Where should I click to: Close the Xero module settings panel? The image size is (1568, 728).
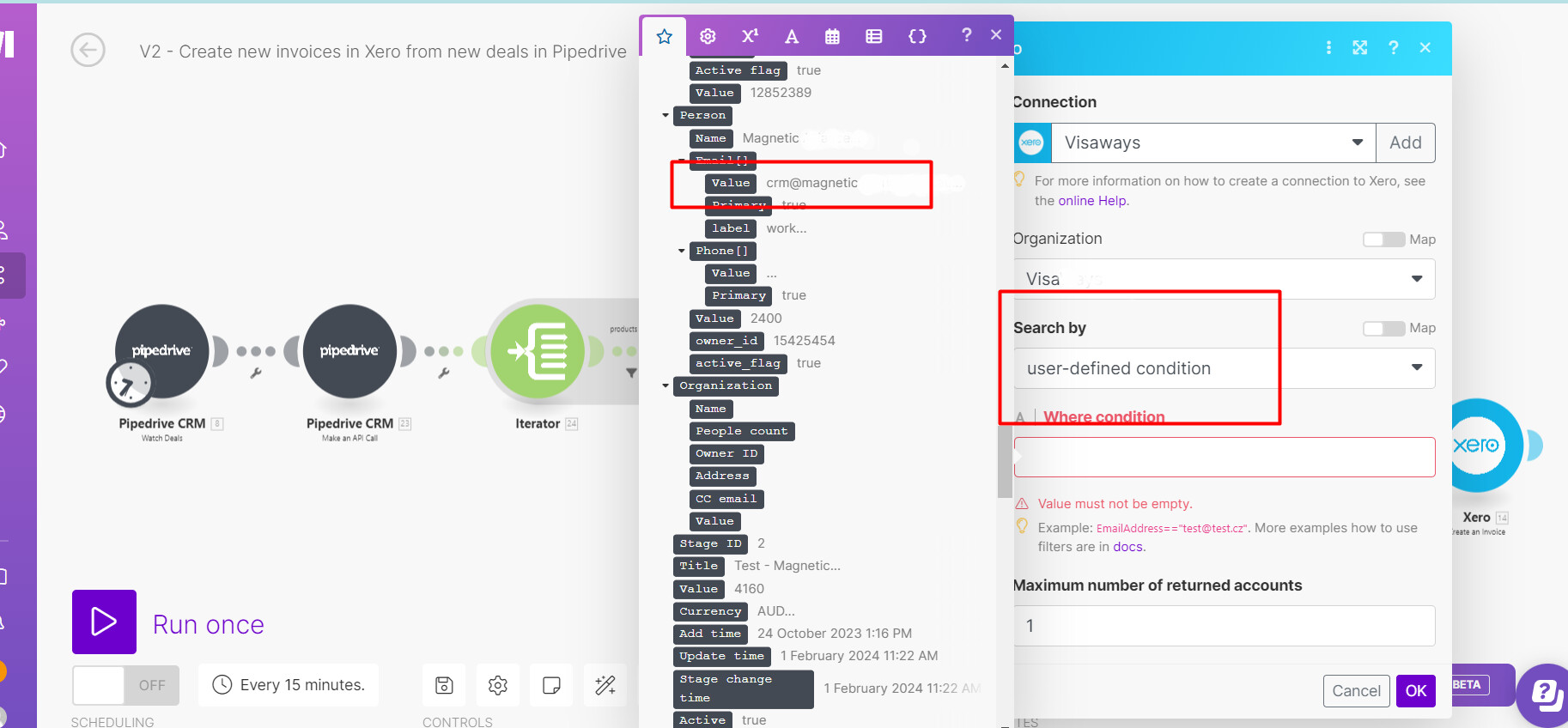point(1425,48)
